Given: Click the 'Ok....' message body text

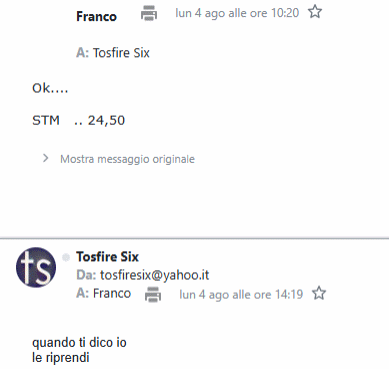Looking at the screenshot, I should [x=50, y=88].
